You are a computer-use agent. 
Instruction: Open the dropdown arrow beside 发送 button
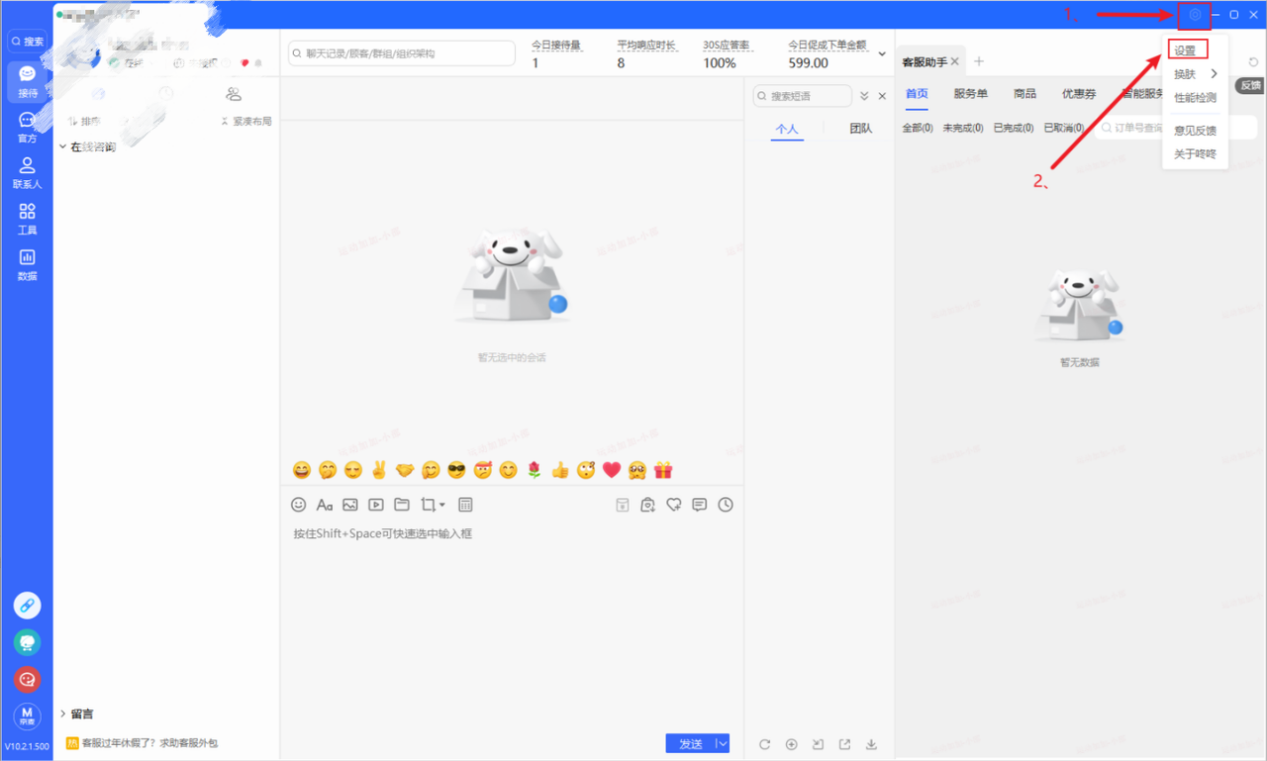tap(722, 744)
